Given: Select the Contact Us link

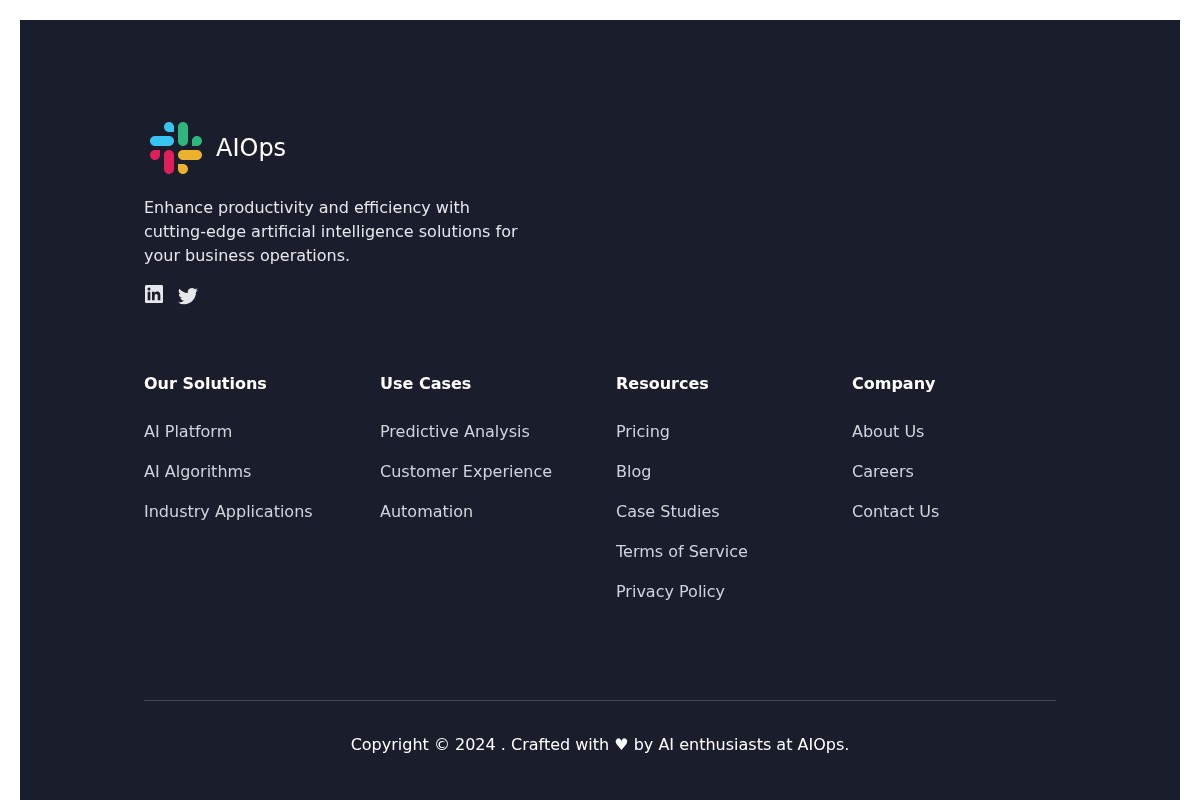Looking at the screenshot, I should (x=895, y=511).
